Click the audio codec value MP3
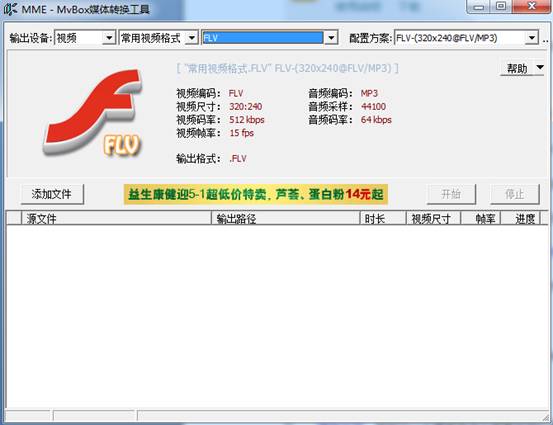This screenshot has width=553, height=425. pyautogui.click(x=369, y=93)
